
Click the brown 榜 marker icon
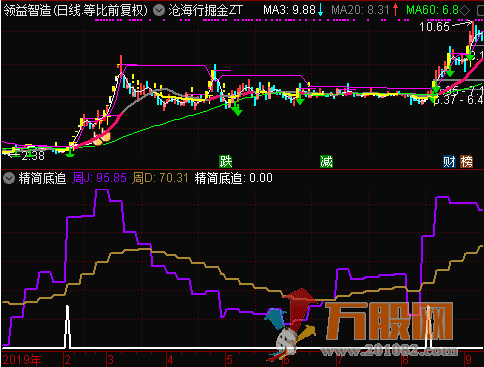467,162
